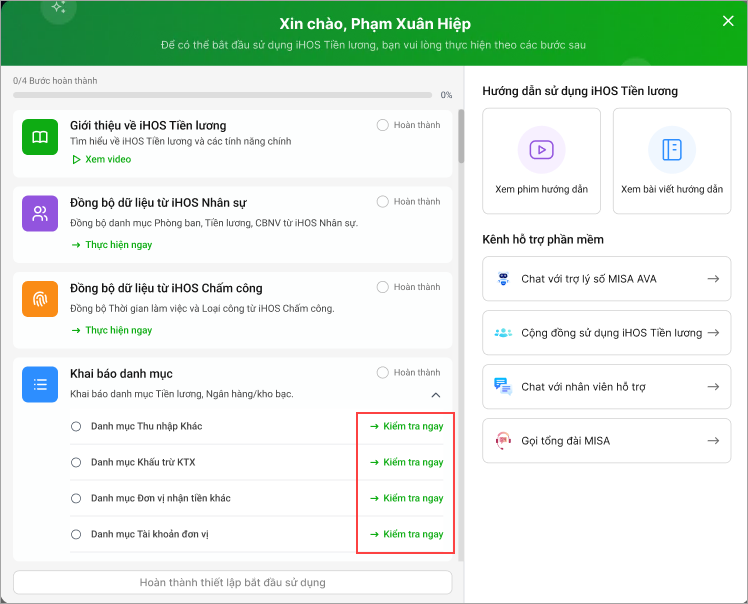Screen dimensions: 748x604
Task: Click Thực hiện ngay for iHOS Nhân sự
Action: 112,245
